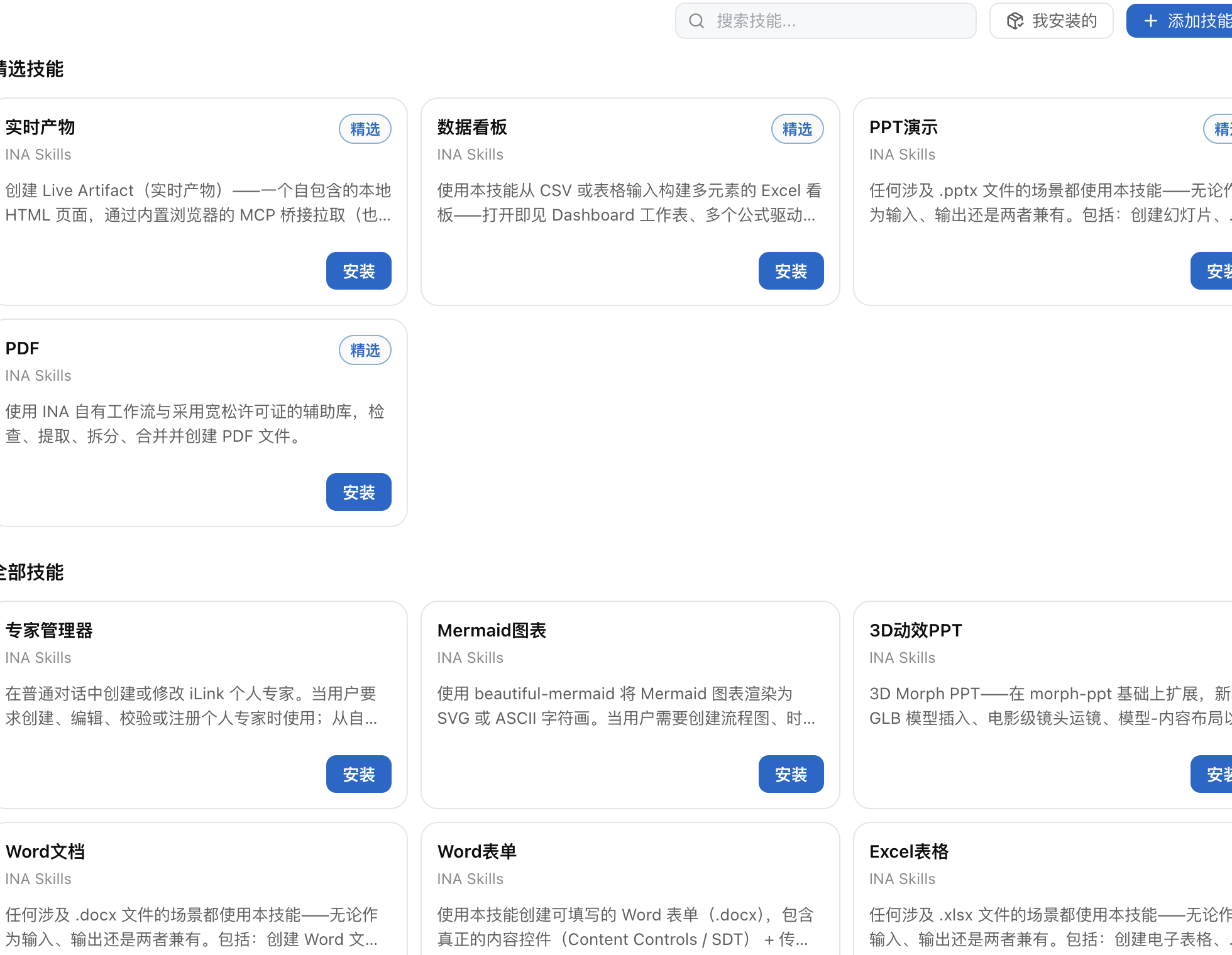
Task: Click the magnifier icon in the search box
Action: [696, 21]
